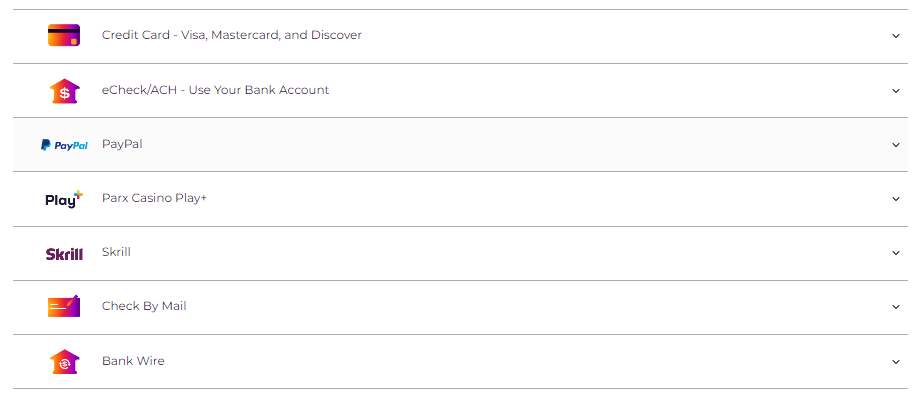Viewport: 921px width, 401px height.
Task: Open Credit Card - Visa, Mastercard, and Discover
Action: [231, 35]
